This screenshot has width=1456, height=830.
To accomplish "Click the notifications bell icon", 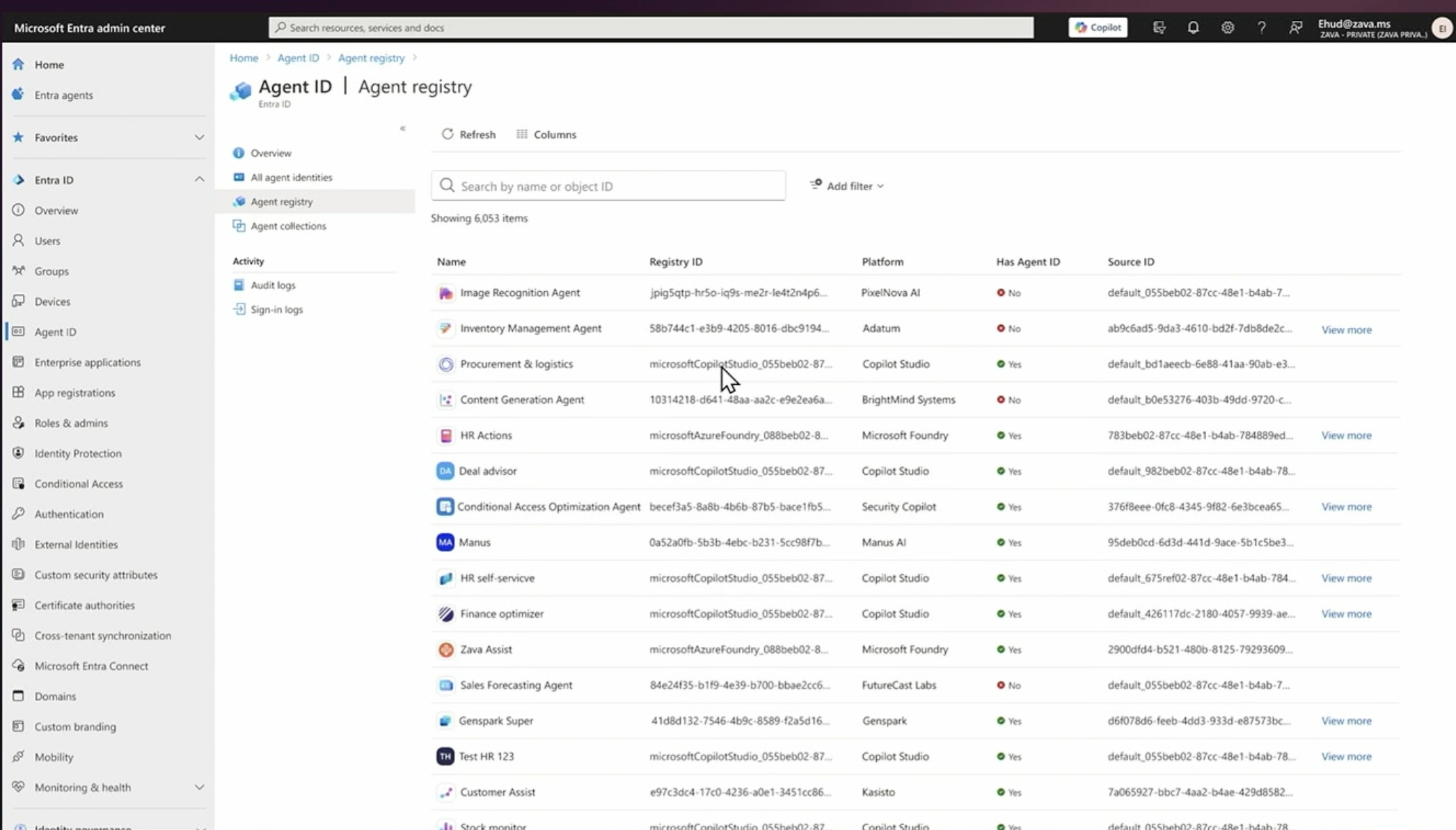I will [1193, 28].
